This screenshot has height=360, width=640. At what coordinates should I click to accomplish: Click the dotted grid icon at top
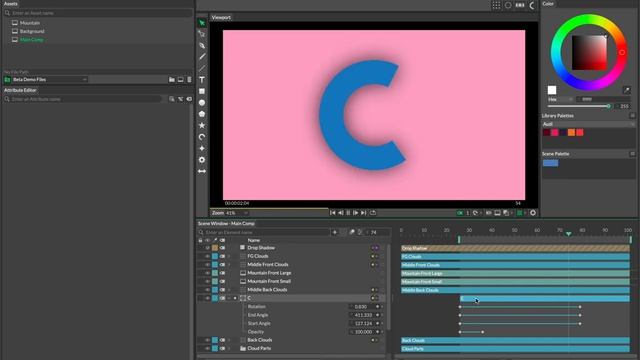(496, 5)
